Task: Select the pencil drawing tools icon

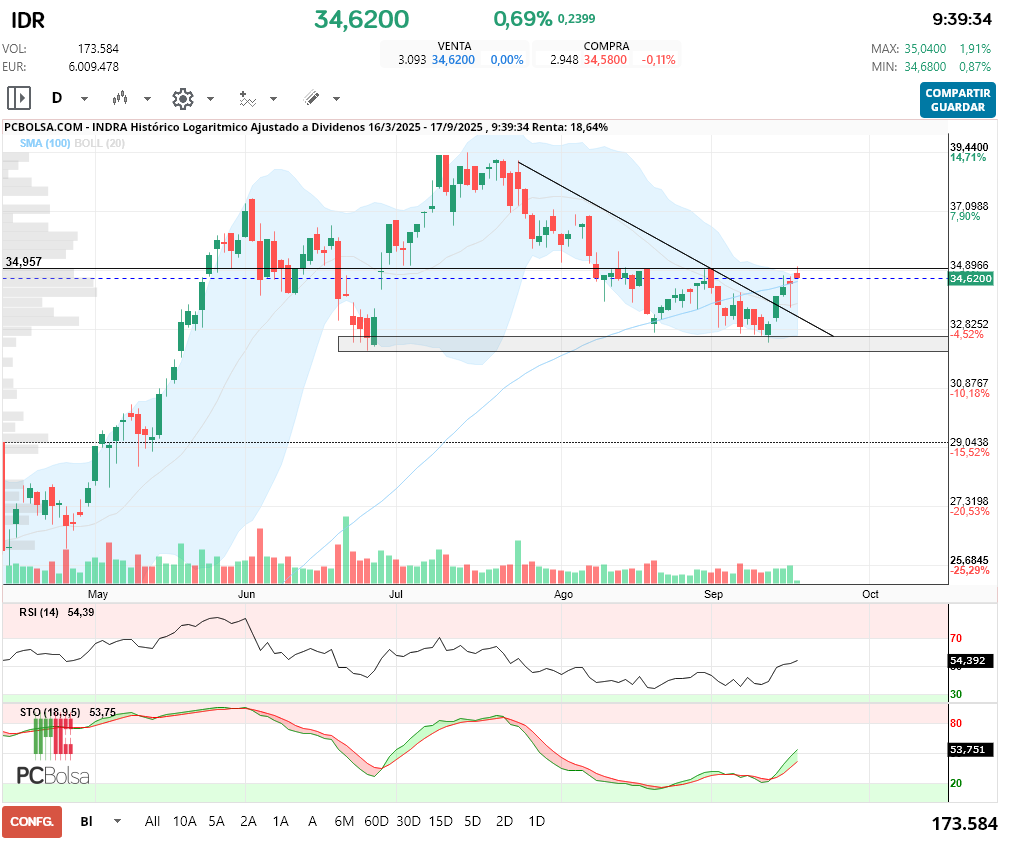Action: coord(311,98)
